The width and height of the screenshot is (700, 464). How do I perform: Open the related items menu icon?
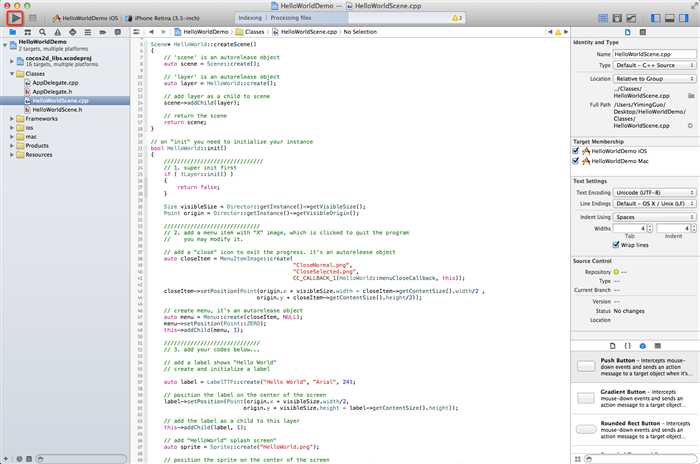[x=137, y=32]
